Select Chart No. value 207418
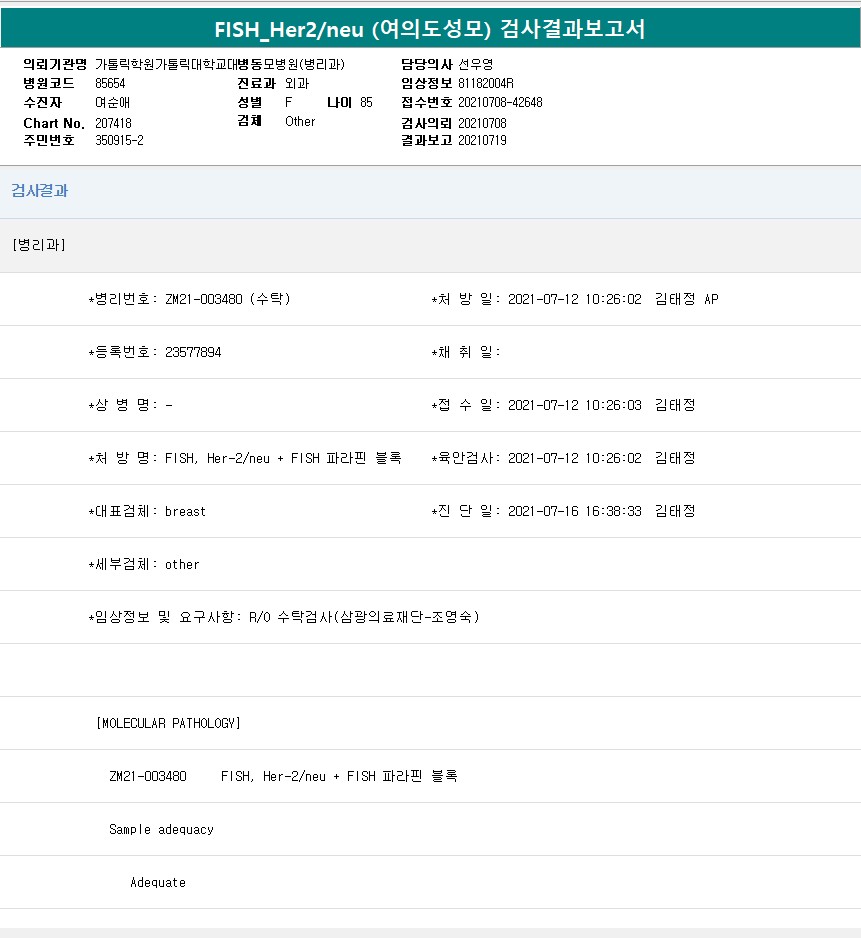The width and height of the screenshot is (861, 938). tap(113, 123)
